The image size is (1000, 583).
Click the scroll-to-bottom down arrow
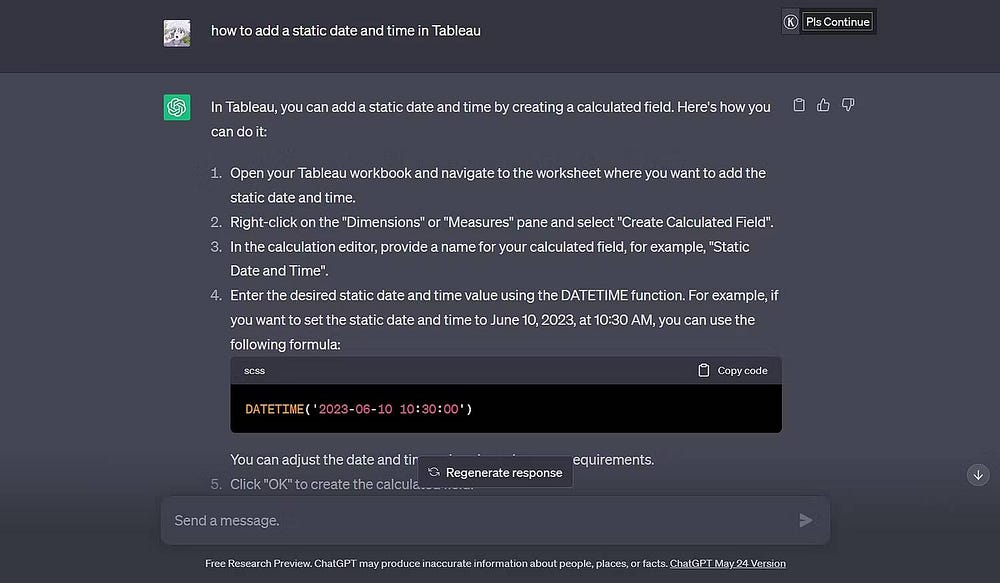pos(978,475)
